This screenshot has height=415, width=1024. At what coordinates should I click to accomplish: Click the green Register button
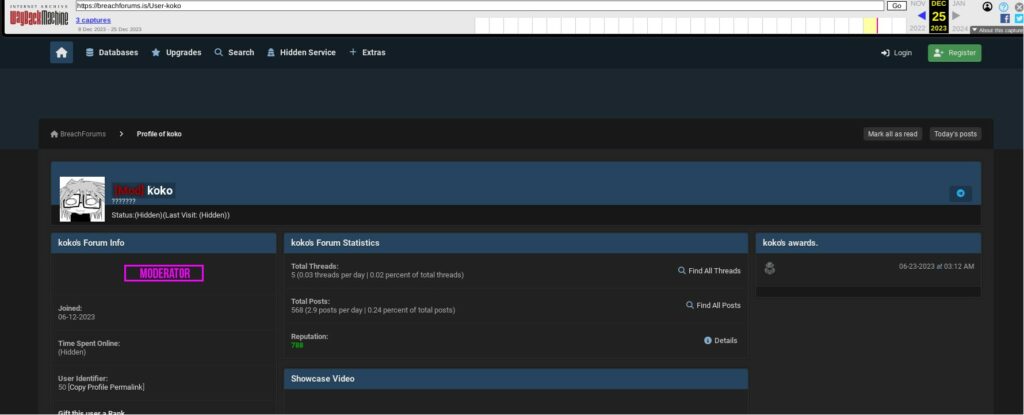pos(954,53)
